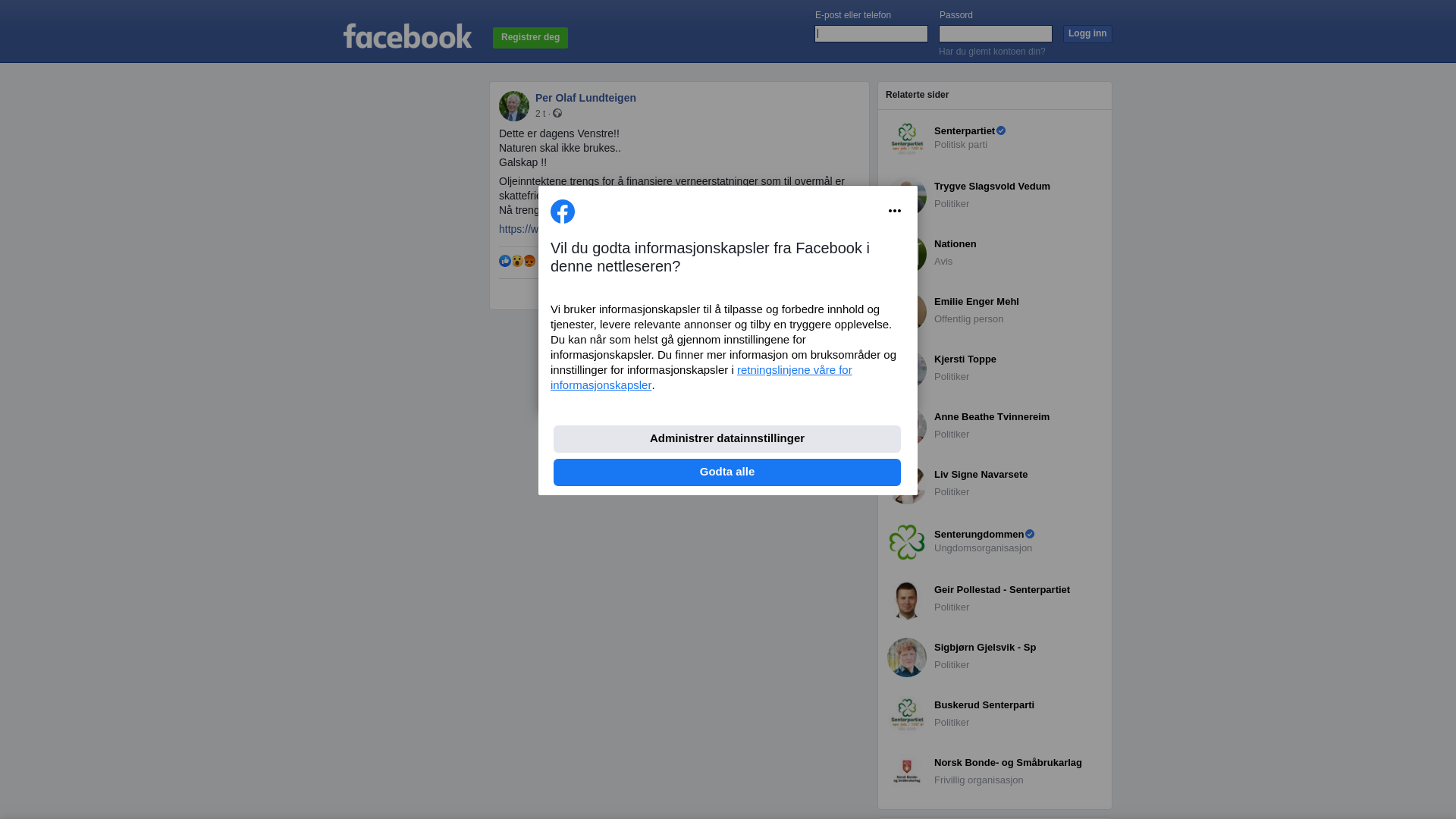
Task: Open the Senterungdommen clover logo
Action: coord(907,542)
